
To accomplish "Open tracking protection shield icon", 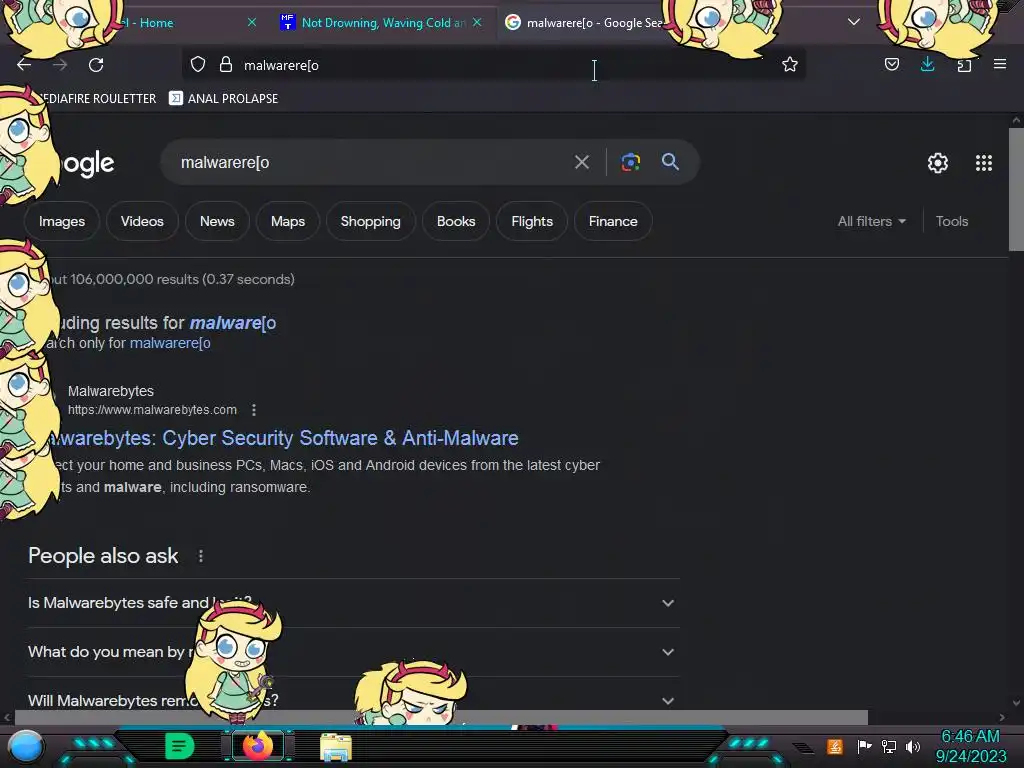I will [x=198, y=64].
